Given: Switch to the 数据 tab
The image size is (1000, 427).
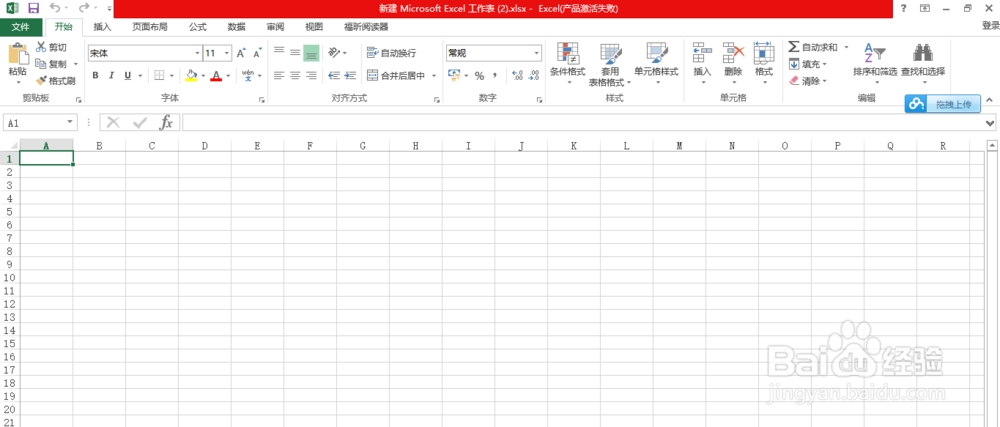Looking at the screenshot, I should click(237, 27).
